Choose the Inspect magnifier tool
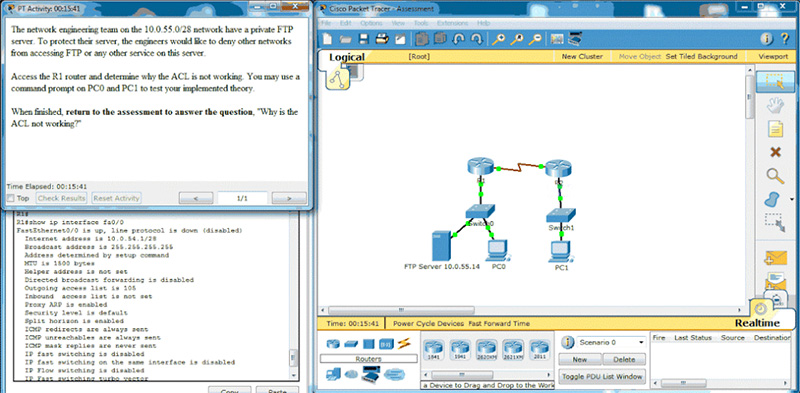Viewport: 800px width, 393px height. click(776, 176)
